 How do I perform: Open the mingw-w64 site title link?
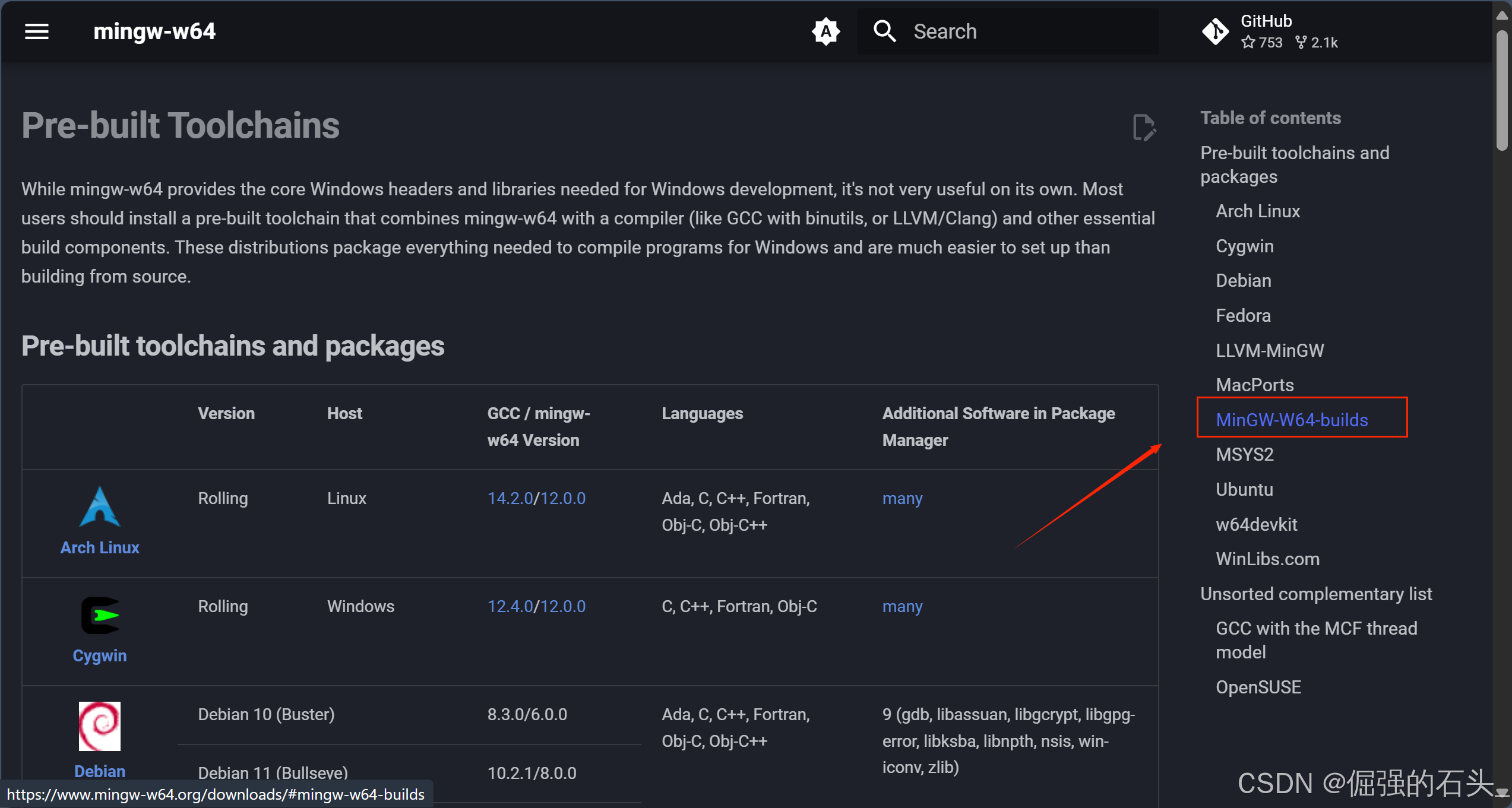tap(154, 31)
